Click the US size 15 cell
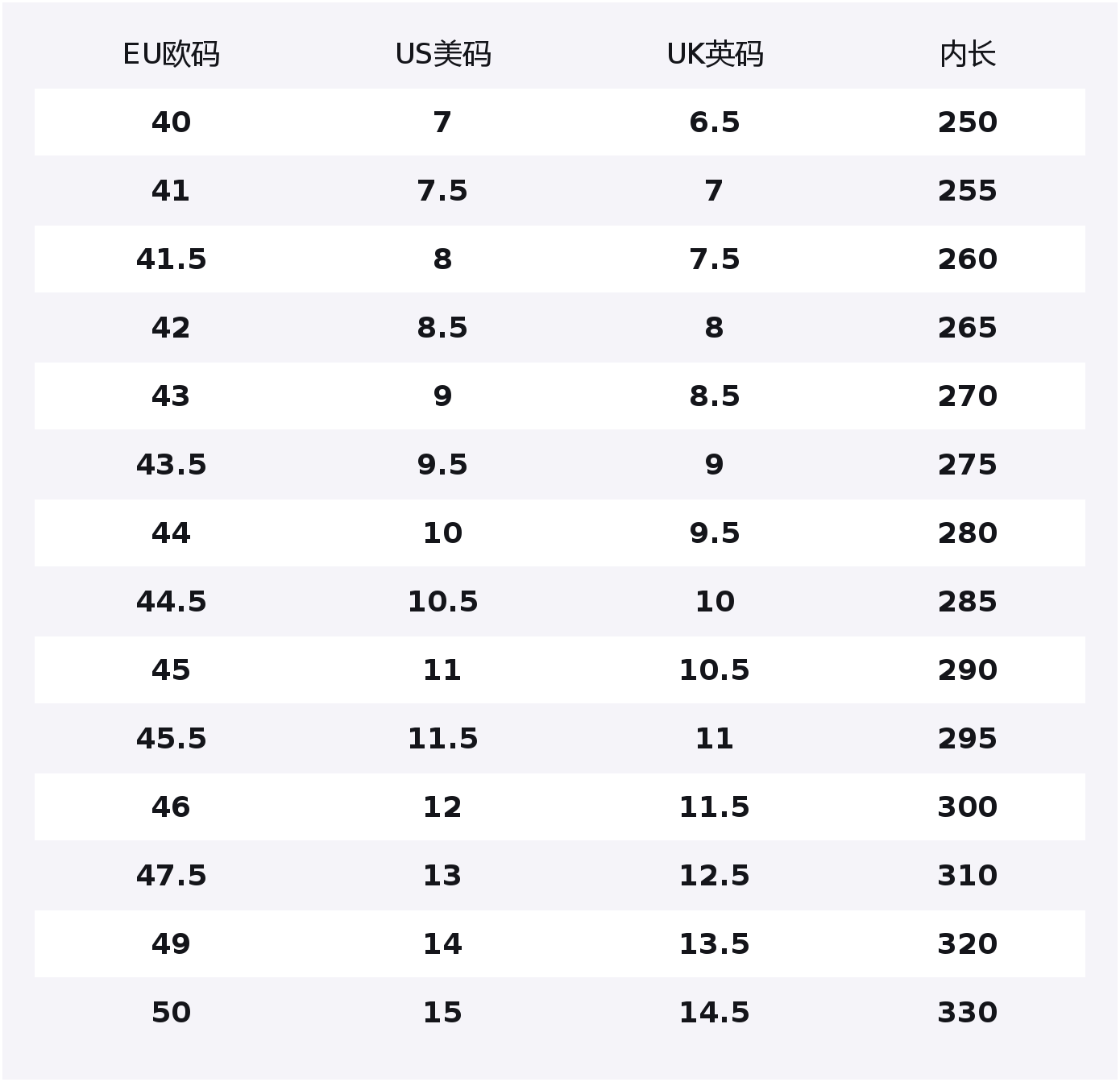Screen dimensions: 1120x1082 442,1013
